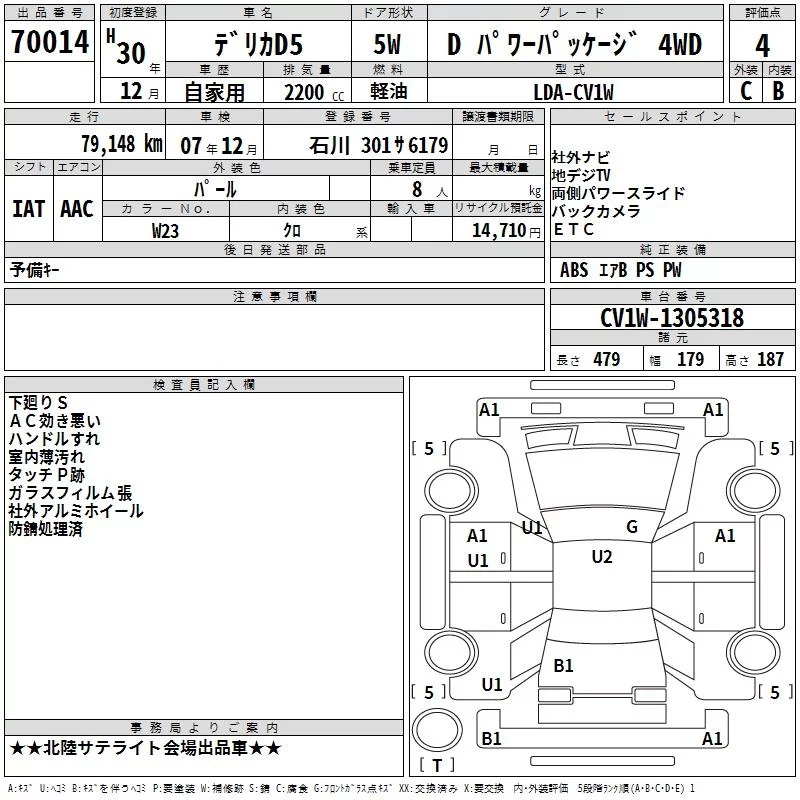Select the fuel type 軽油
The width and height of the screenshot is (800, 800).
coord(389,91)
